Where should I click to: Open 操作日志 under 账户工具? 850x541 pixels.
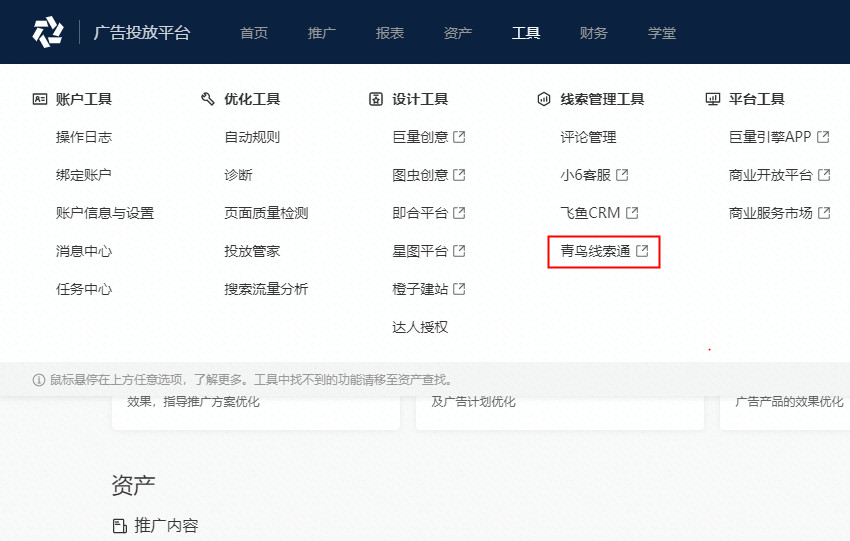[84, 137]
